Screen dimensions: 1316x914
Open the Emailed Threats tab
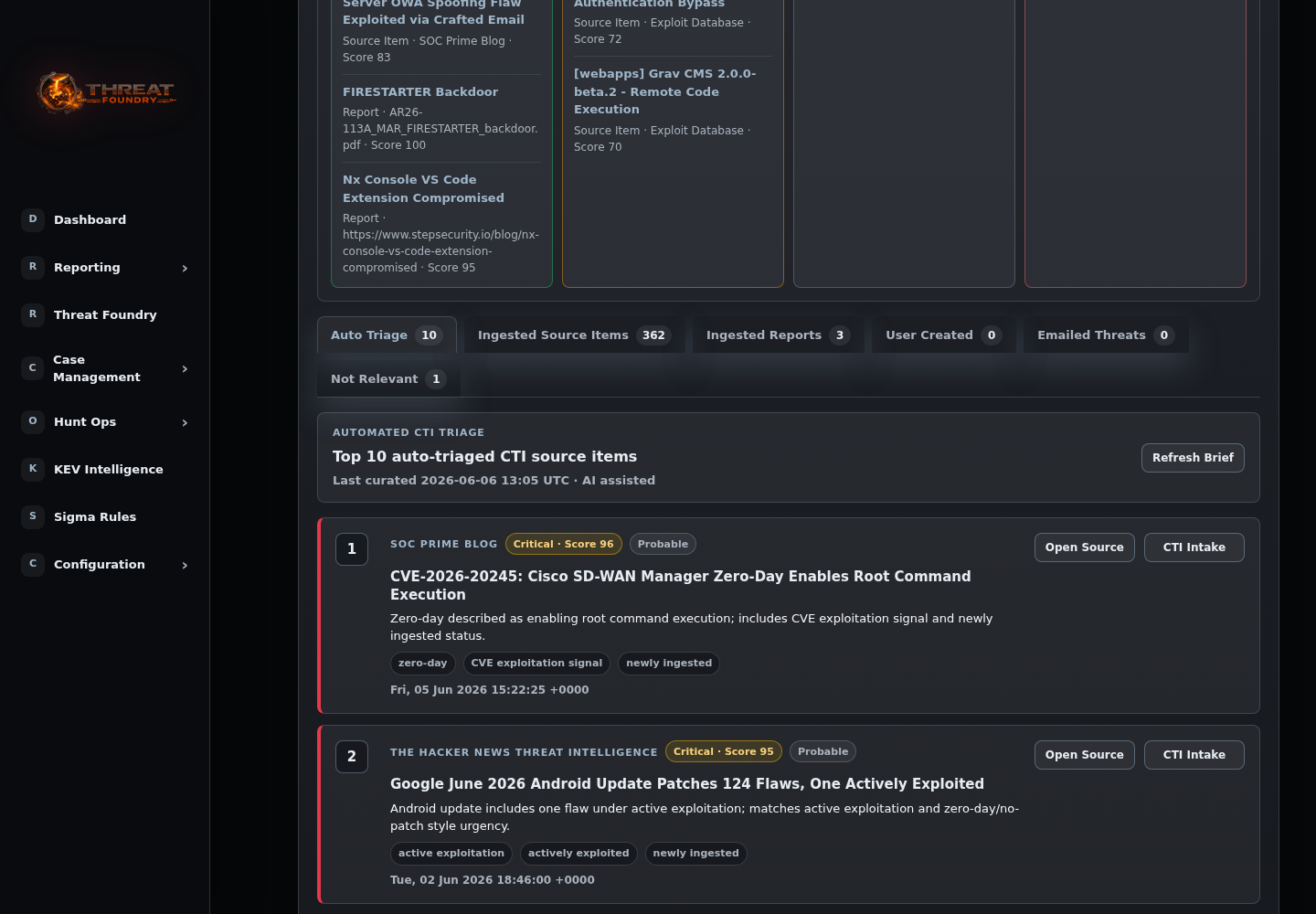tap(1106, 335)
